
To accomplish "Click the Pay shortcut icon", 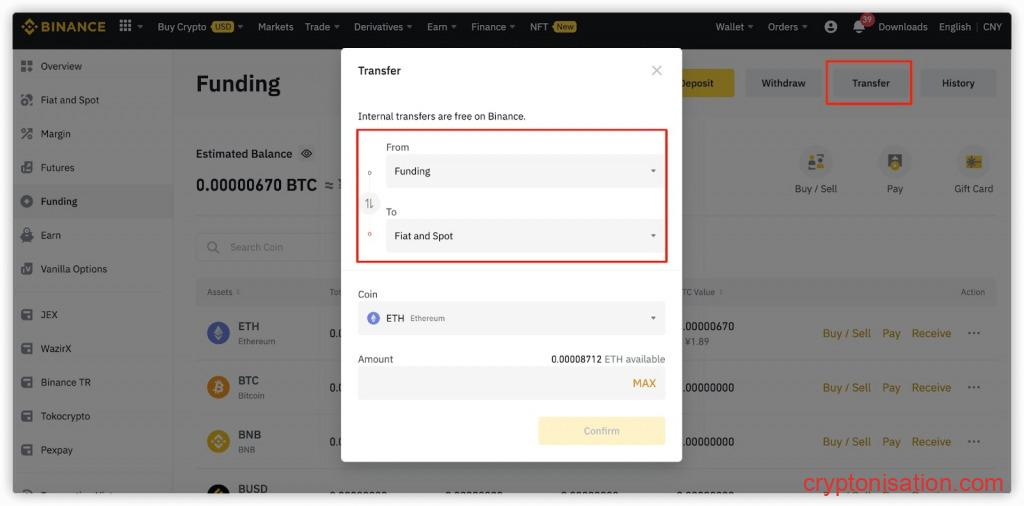I will pyautogui.click(x=894, y=163).
